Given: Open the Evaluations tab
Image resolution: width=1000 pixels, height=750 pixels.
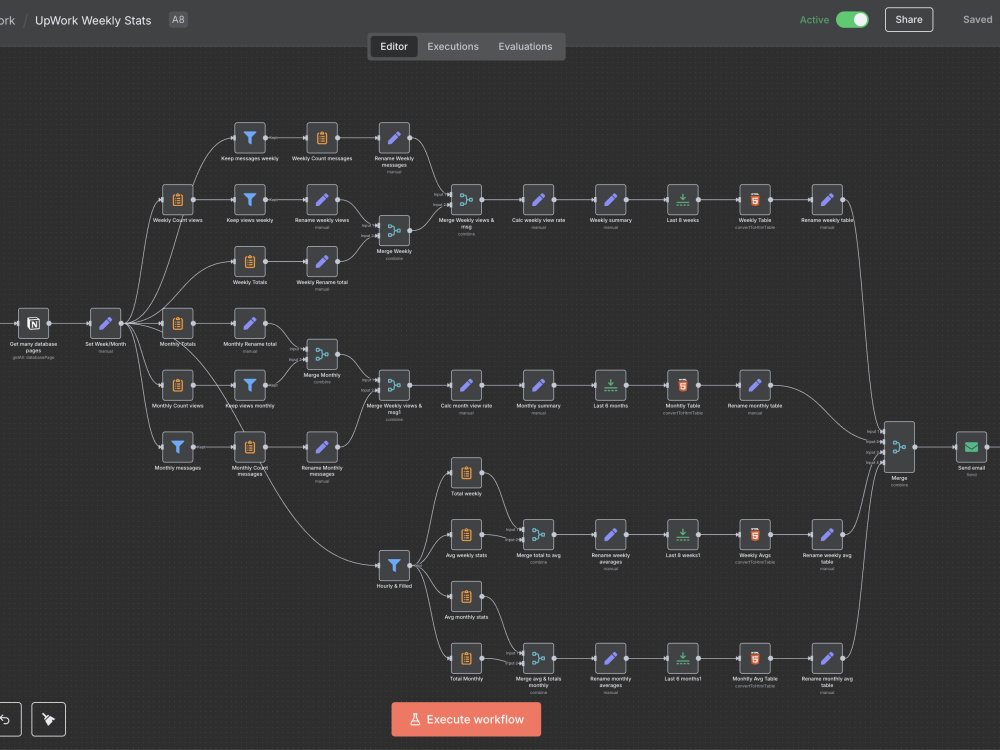Looking at the screenshot, I should [x=525, y=47].
